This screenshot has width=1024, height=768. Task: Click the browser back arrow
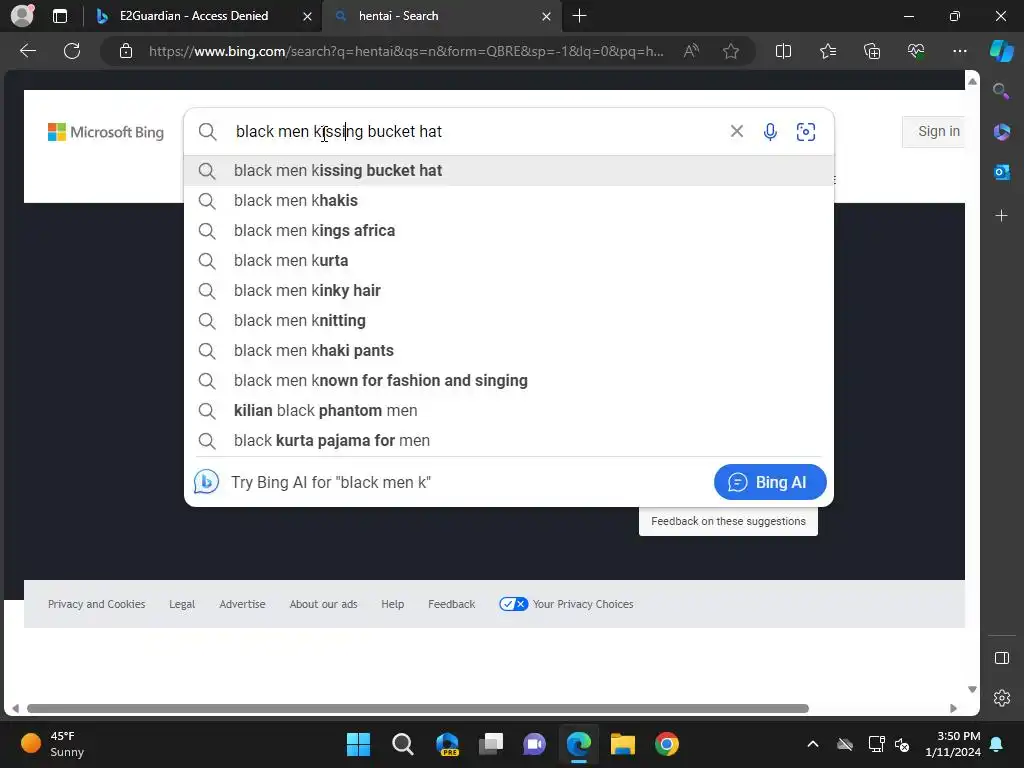point(28,51)
